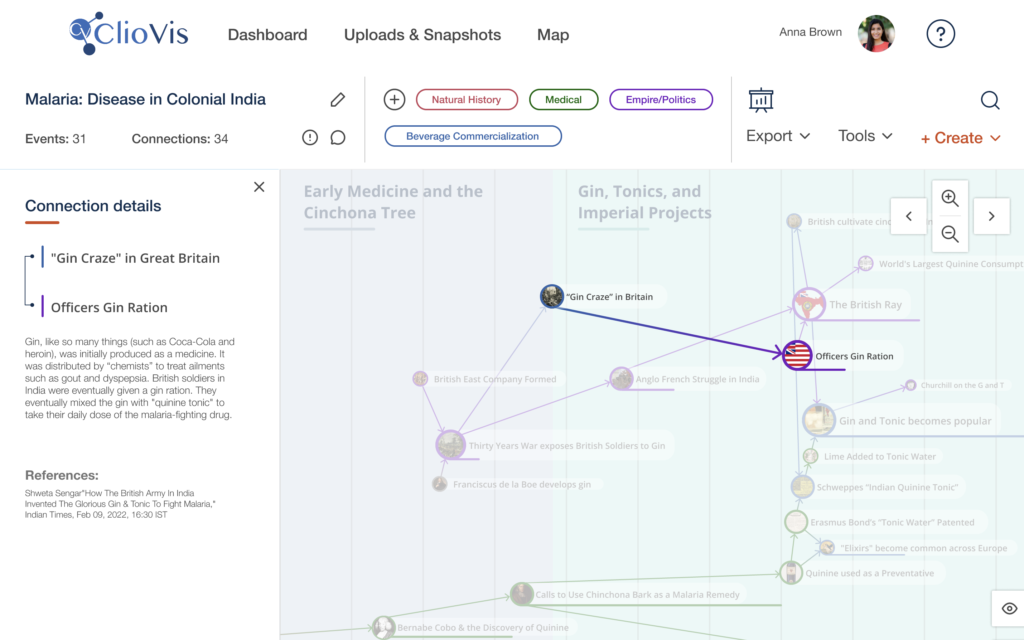This screenshot has height=640, width=1024.
Task: Open Uploads & Snapshots page
Action: point(422,35)
